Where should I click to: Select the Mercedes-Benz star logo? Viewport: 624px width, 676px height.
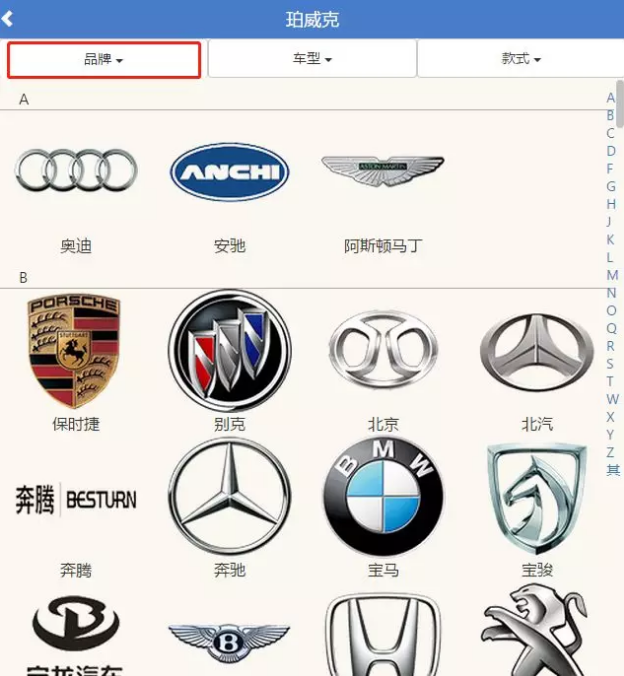[229, 497]
